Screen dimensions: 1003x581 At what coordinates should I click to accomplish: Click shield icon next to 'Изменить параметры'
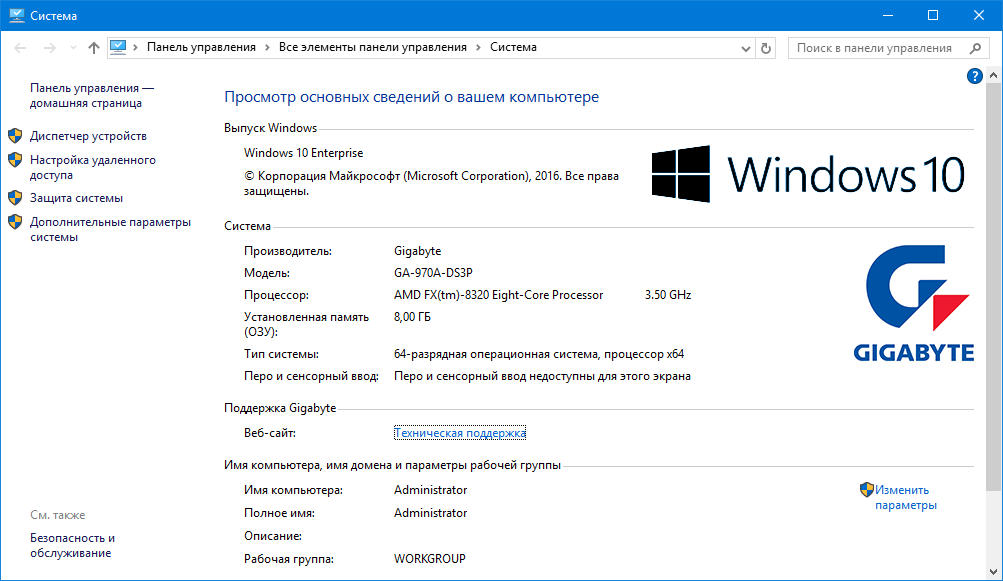point(867,490)
